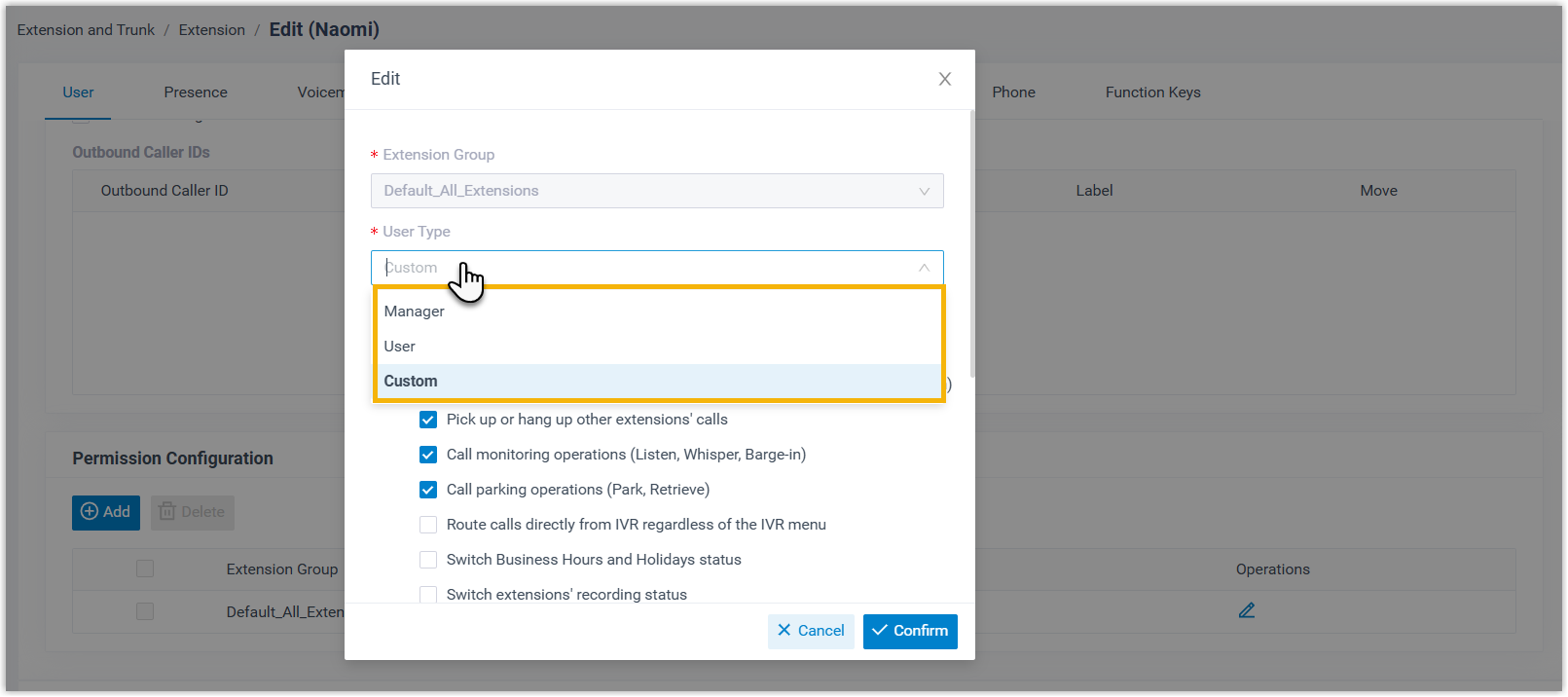Switch to the Phone tab
Screen dimensions: 1568x697
(x=1013, y=92)
